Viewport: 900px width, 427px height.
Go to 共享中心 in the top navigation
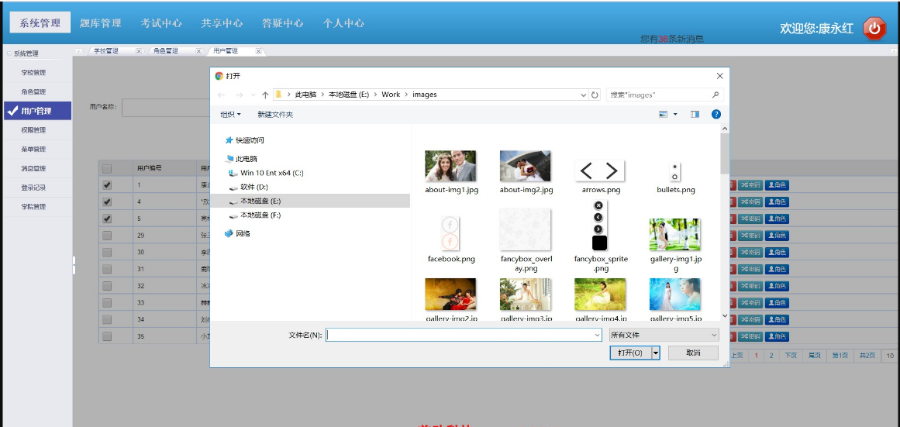[x=222, y=24]
